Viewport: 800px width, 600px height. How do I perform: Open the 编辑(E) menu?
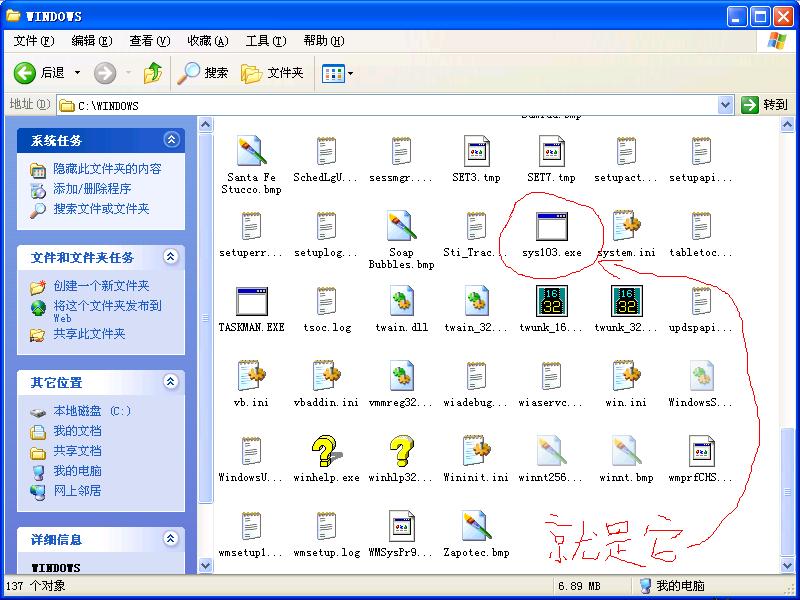click(92, 41)
